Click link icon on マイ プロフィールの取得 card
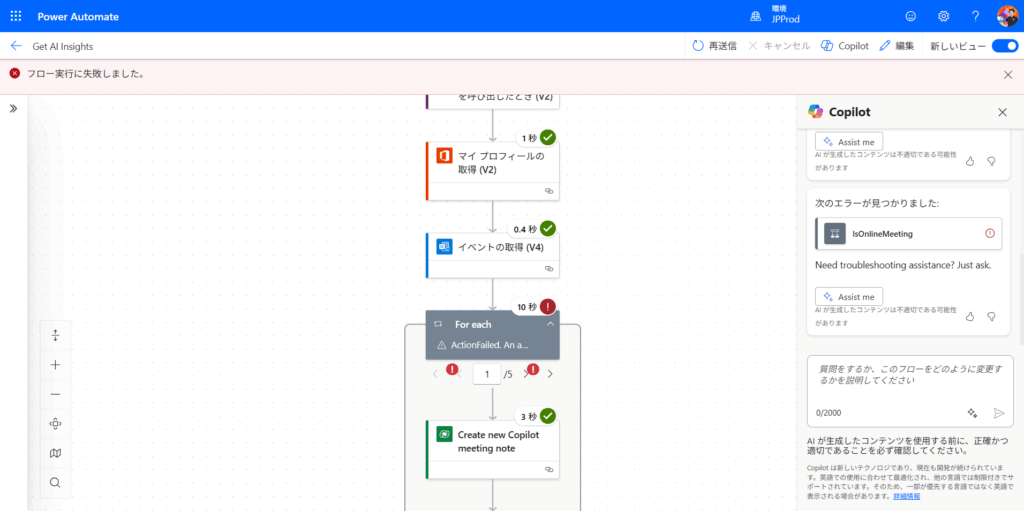1024x511 pixels. click(549, 191)
